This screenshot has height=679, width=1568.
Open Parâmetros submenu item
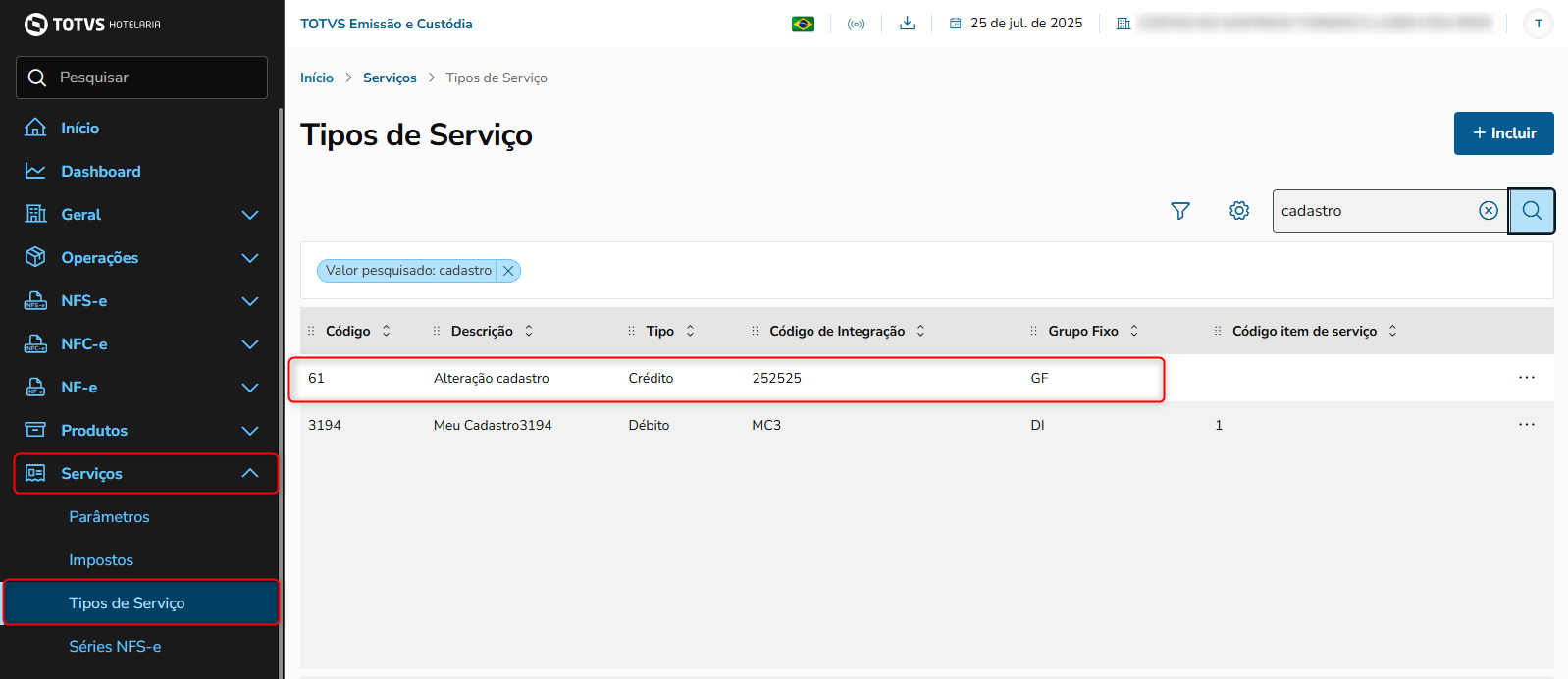coord(110,517)
